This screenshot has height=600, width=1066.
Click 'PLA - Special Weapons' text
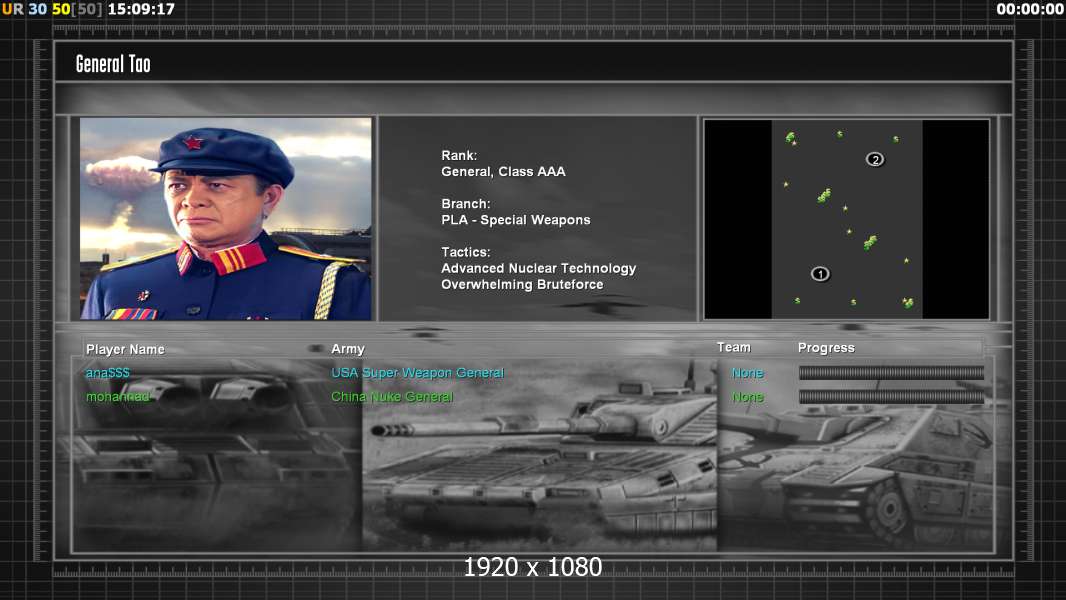point(515,220)
